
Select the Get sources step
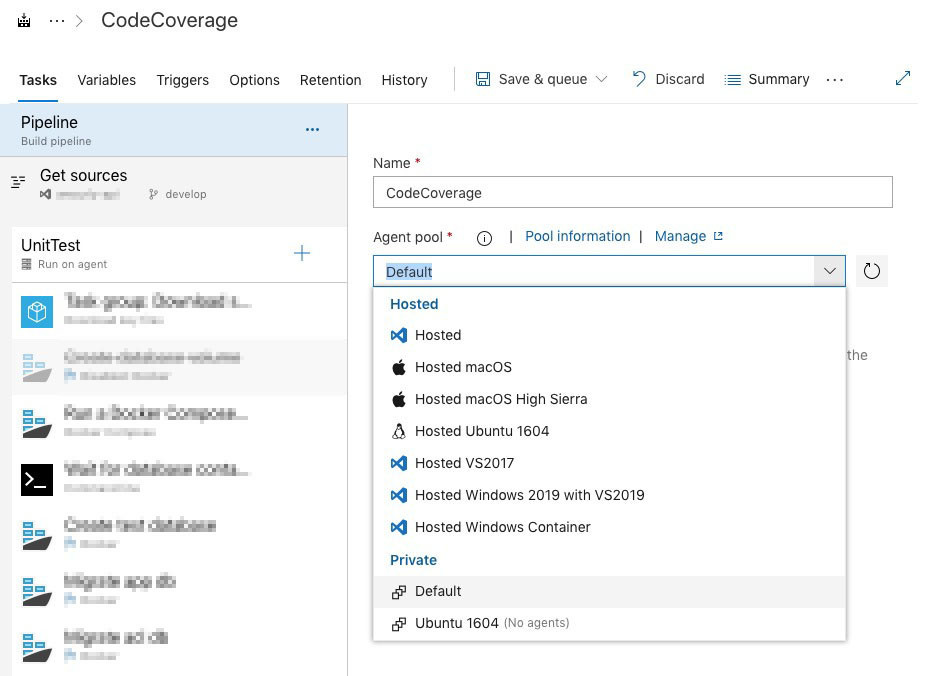pos(174,184)
